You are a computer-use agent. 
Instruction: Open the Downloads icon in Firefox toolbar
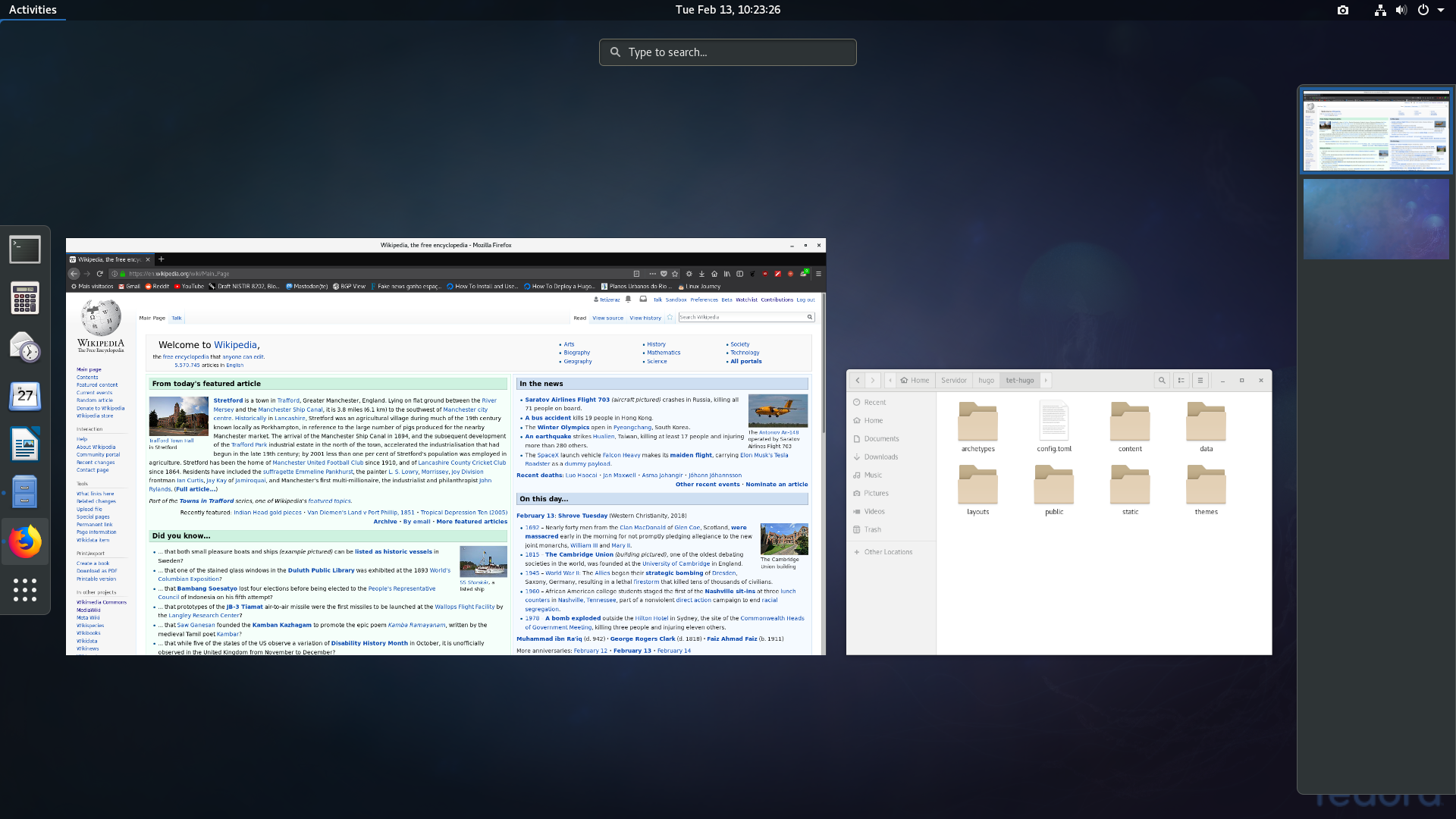(x=701, y=274)
